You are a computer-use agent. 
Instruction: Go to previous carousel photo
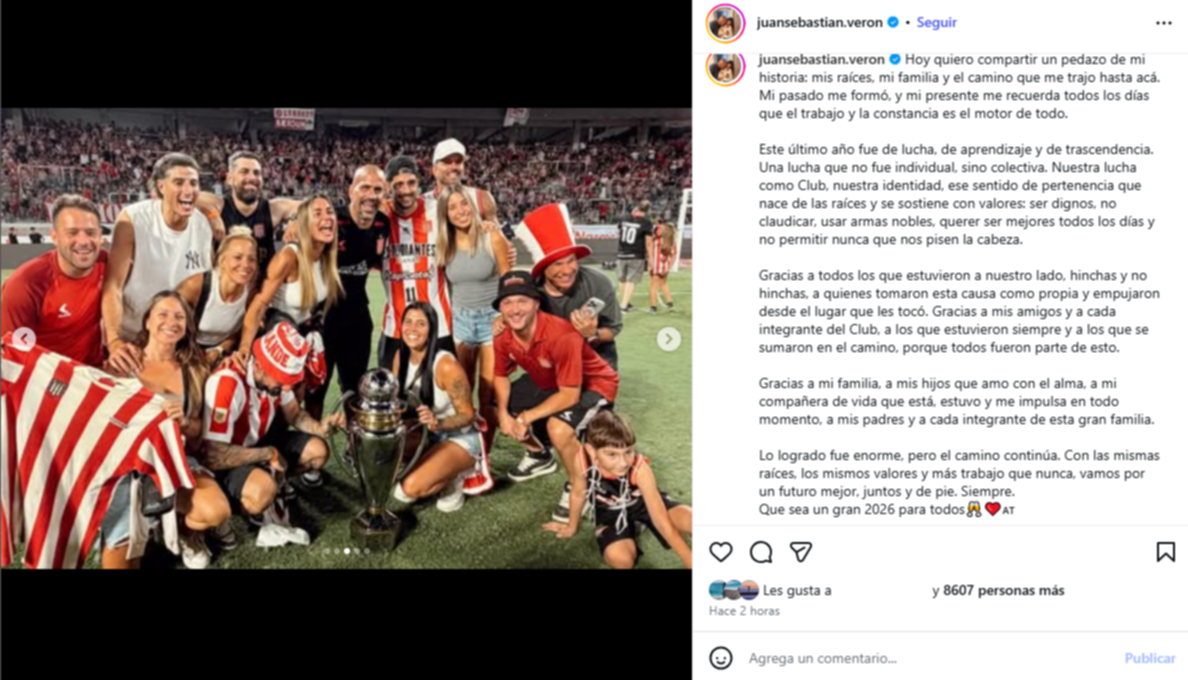click(x=23, y=338)
